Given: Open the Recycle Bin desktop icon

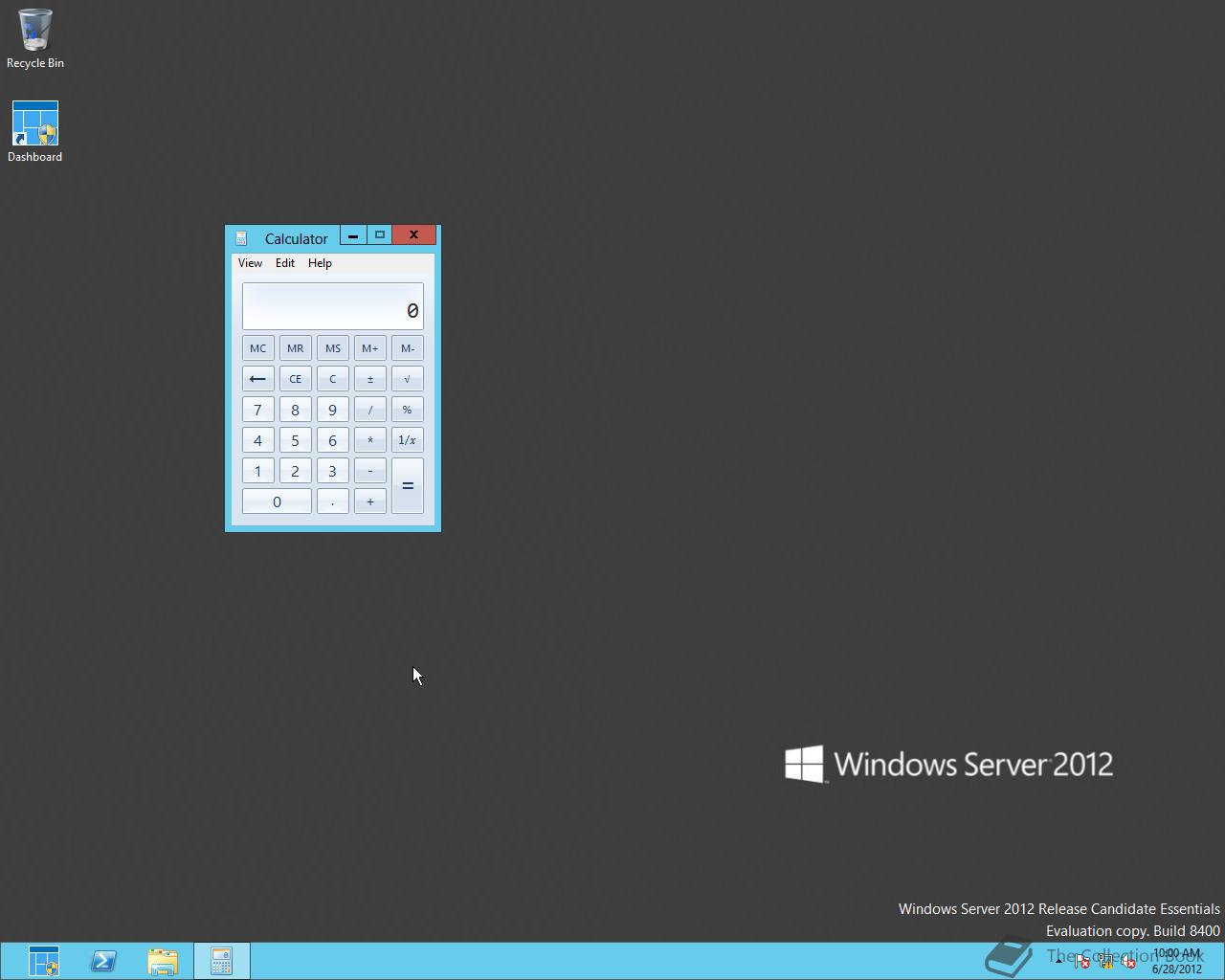Looking at the screenshot, I should point(35,39).
